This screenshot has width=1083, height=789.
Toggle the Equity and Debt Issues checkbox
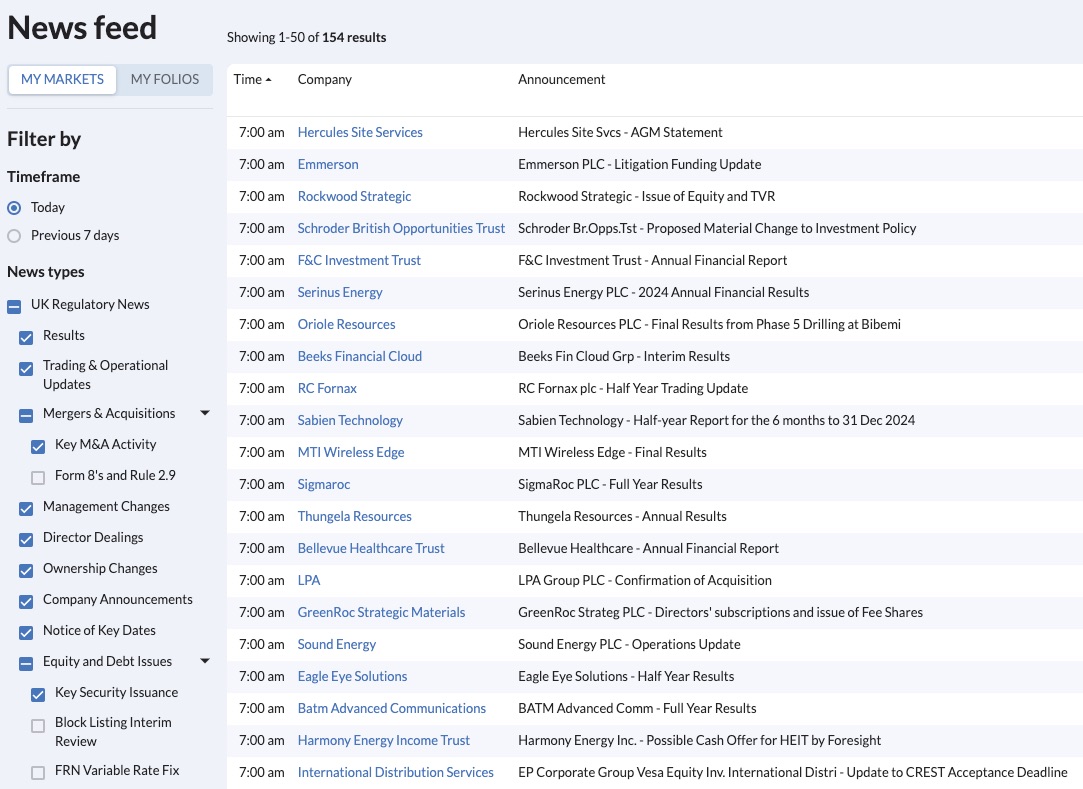(x=26, y=664)
